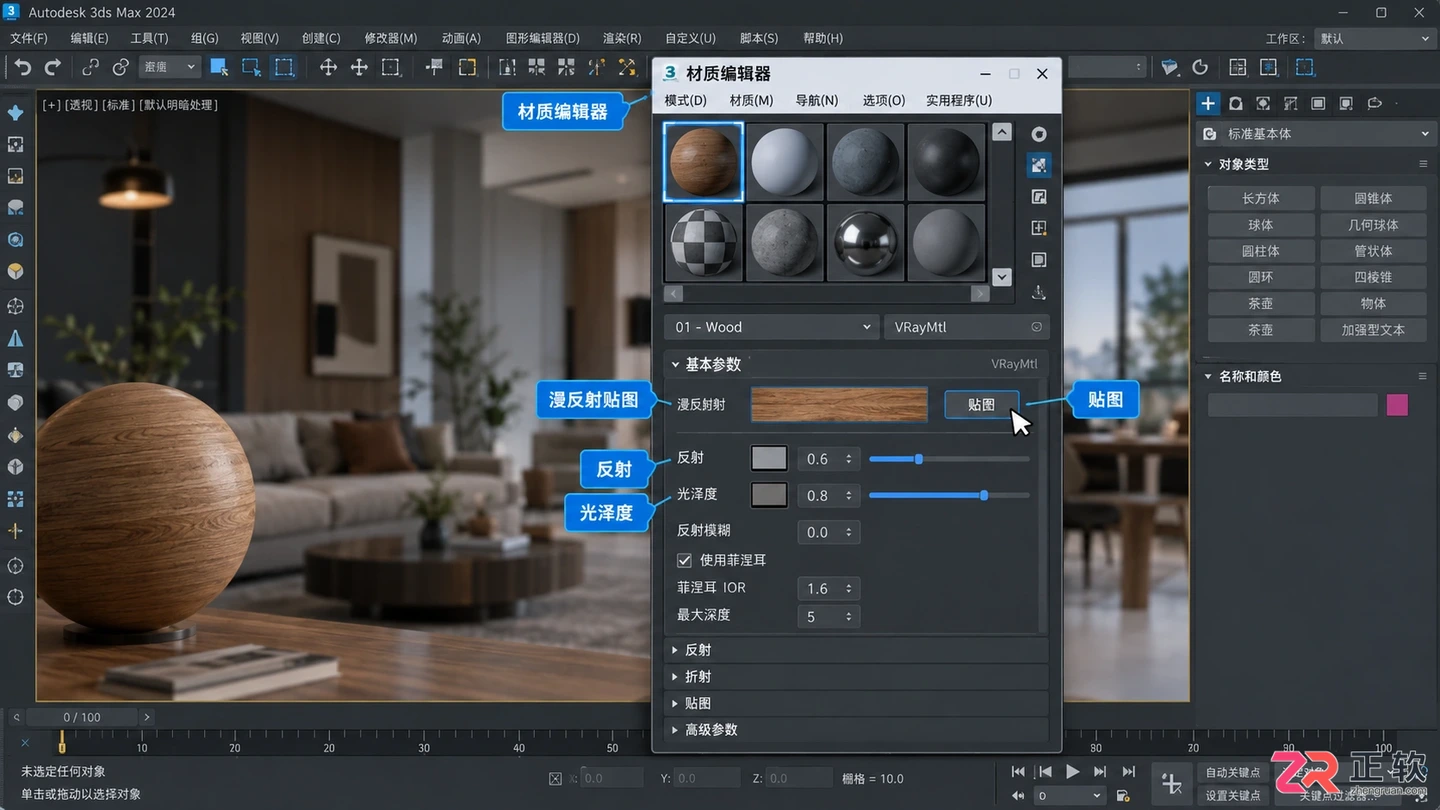Create a 长方体 box primitive
Viewport: 1440px width, 810px height.
pyautogui.click(x=1260, y=198)
